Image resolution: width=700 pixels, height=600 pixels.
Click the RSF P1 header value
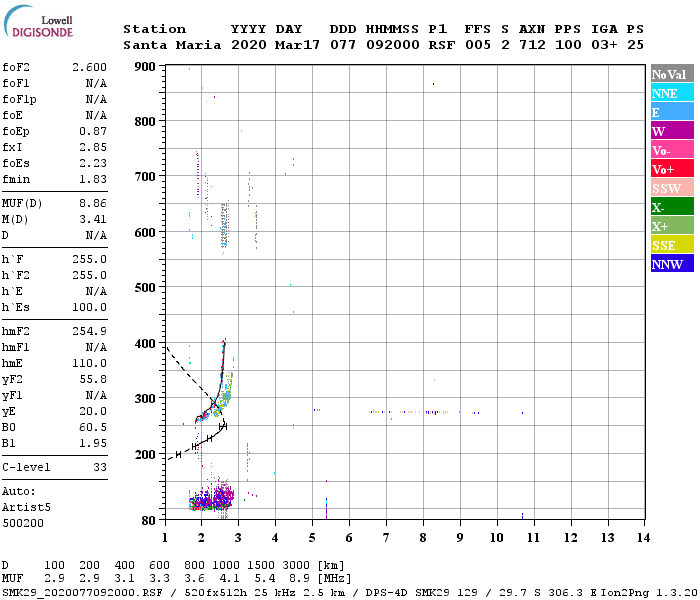(x=442, y=45)
